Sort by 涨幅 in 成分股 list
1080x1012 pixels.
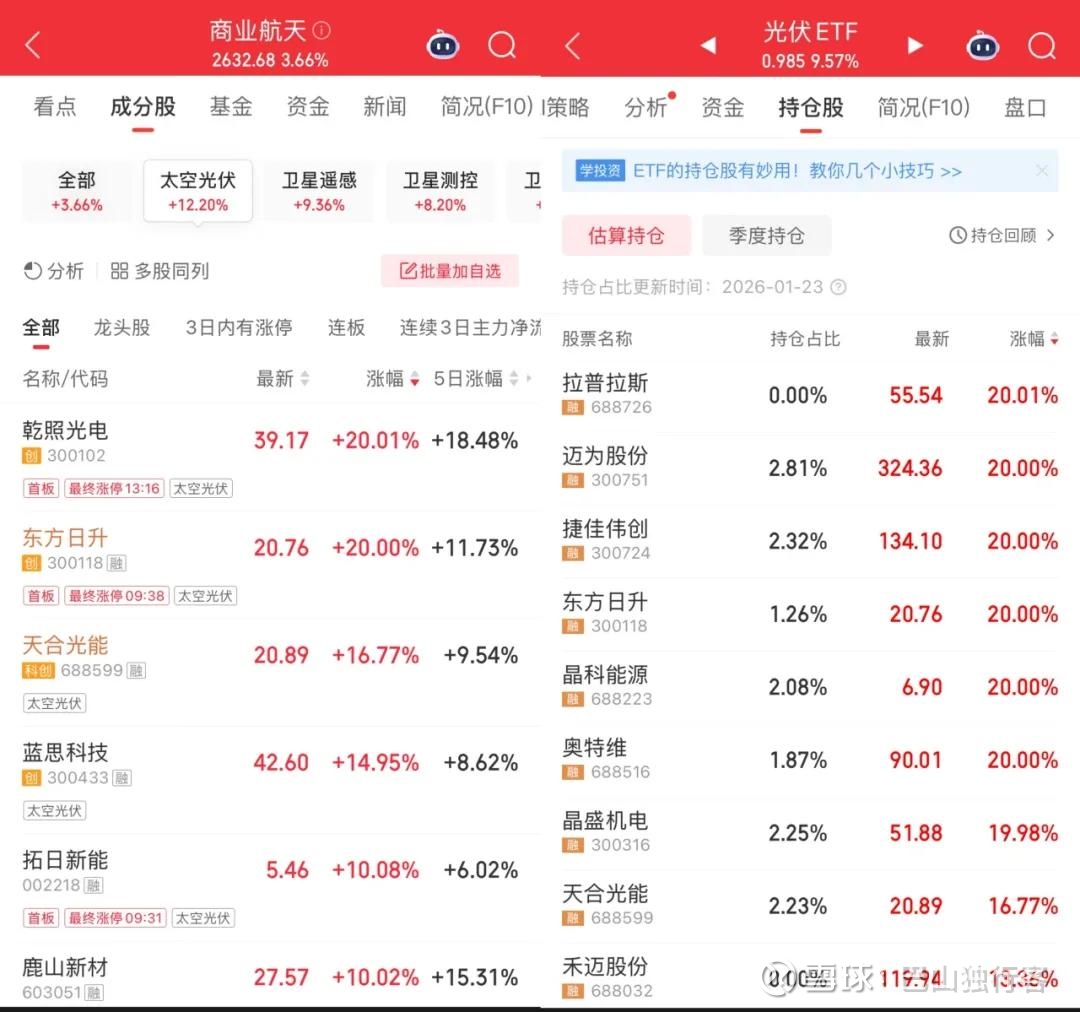point(393,378)
